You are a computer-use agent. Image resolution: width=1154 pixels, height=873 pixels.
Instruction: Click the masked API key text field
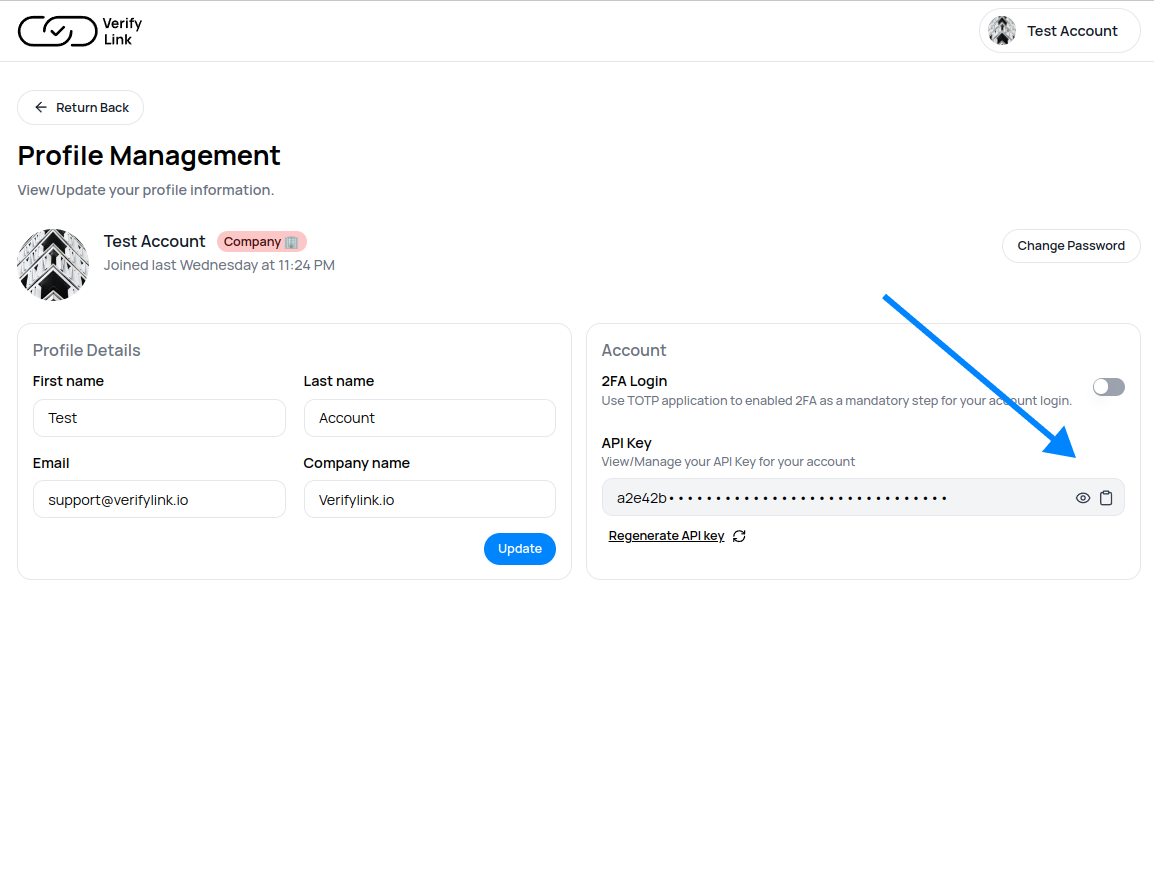[x=830, y=498]
